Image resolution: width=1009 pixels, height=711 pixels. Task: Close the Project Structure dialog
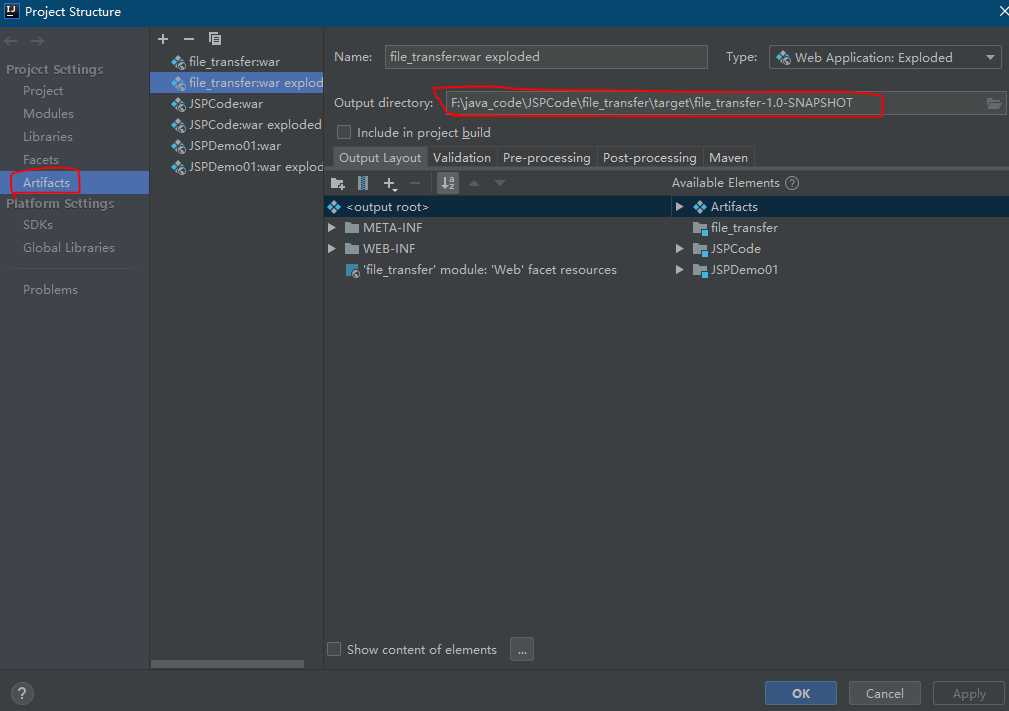coord(1003,12)
